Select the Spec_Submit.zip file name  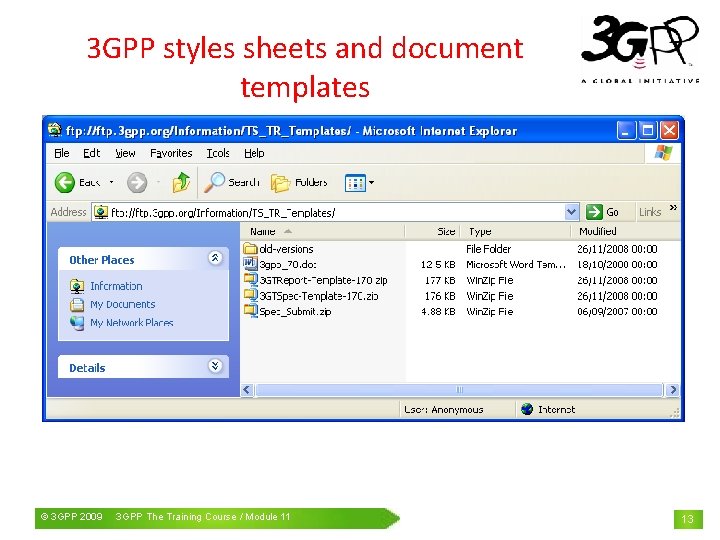click(x=295, y=311)
